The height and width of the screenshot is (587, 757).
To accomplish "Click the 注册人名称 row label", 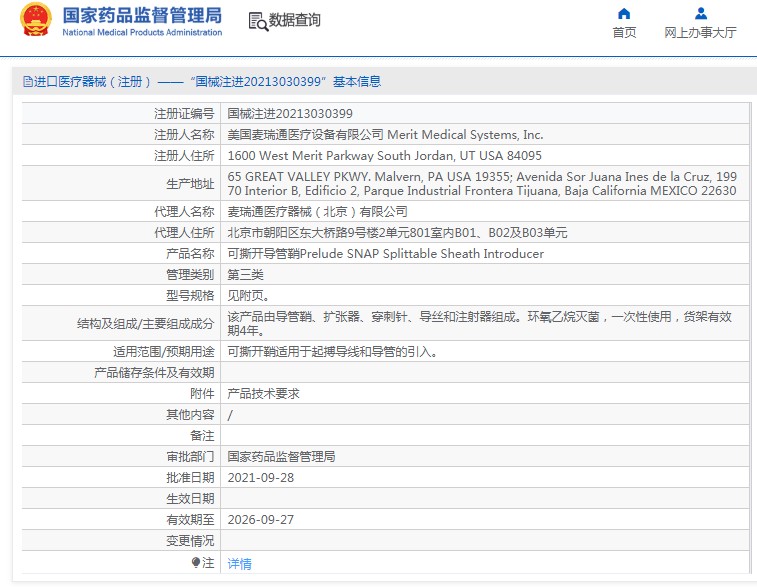I will [x=184, y=135].
